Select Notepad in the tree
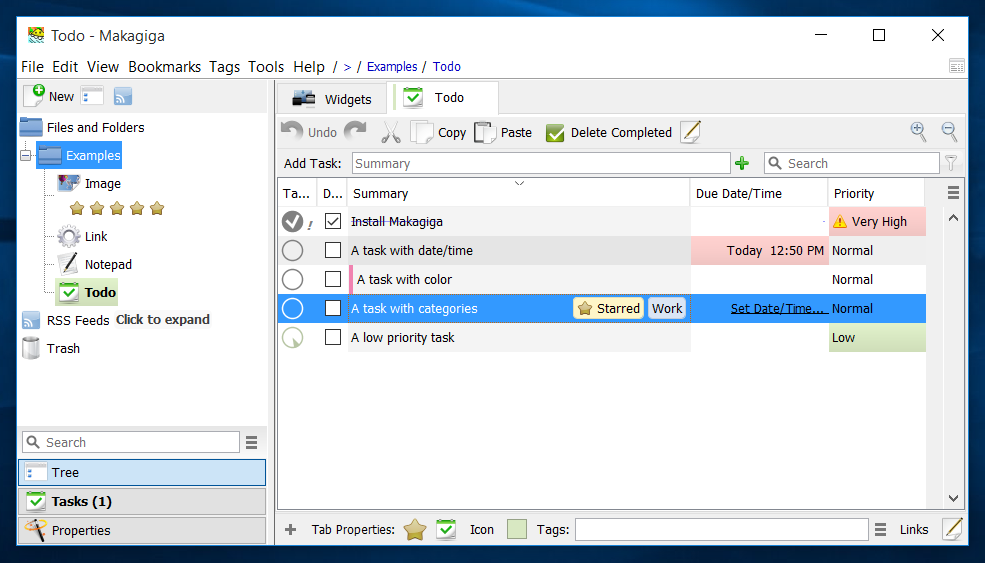985x563 pixels. click(108, 265)
